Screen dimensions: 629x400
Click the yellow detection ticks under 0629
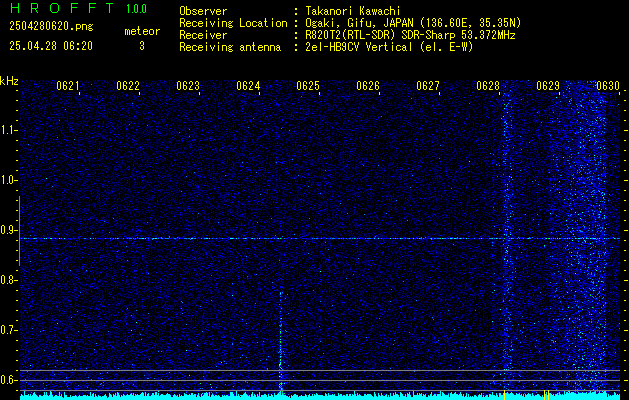(x=546, y=395)
